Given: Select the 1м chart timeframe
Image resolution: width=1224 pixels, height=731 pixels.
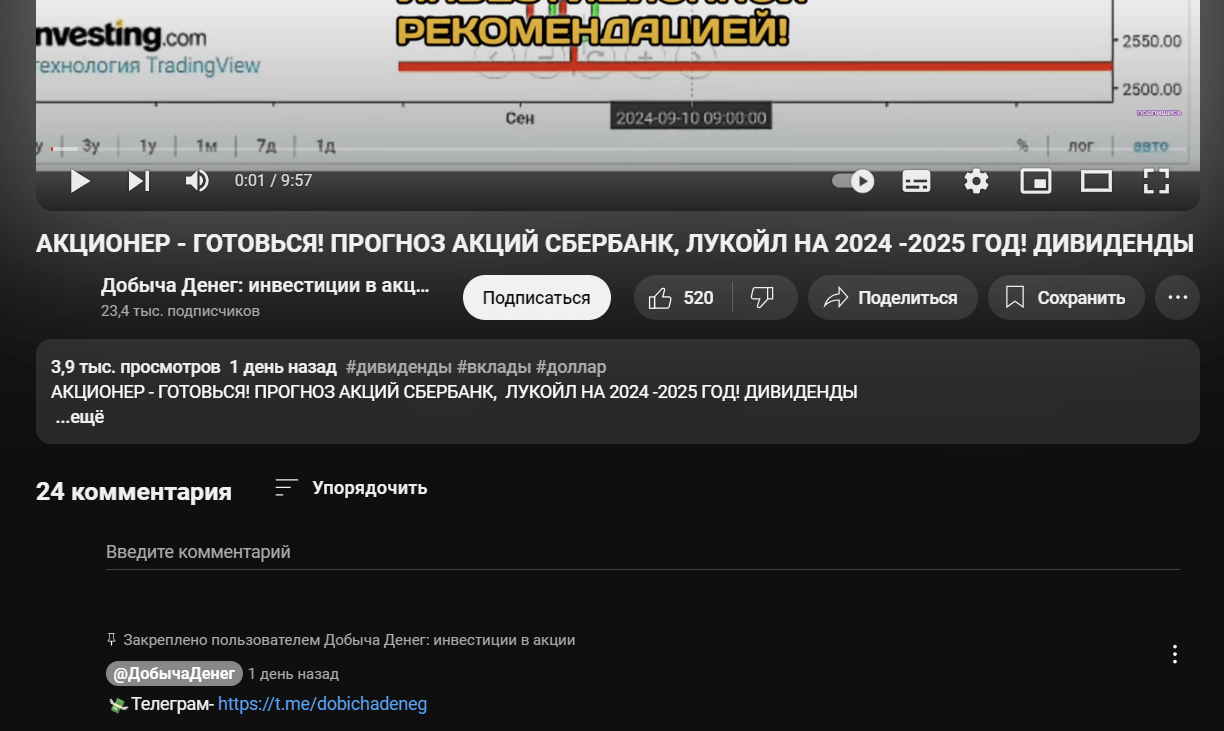Looking at the screenshot, I should click(206, 146).
